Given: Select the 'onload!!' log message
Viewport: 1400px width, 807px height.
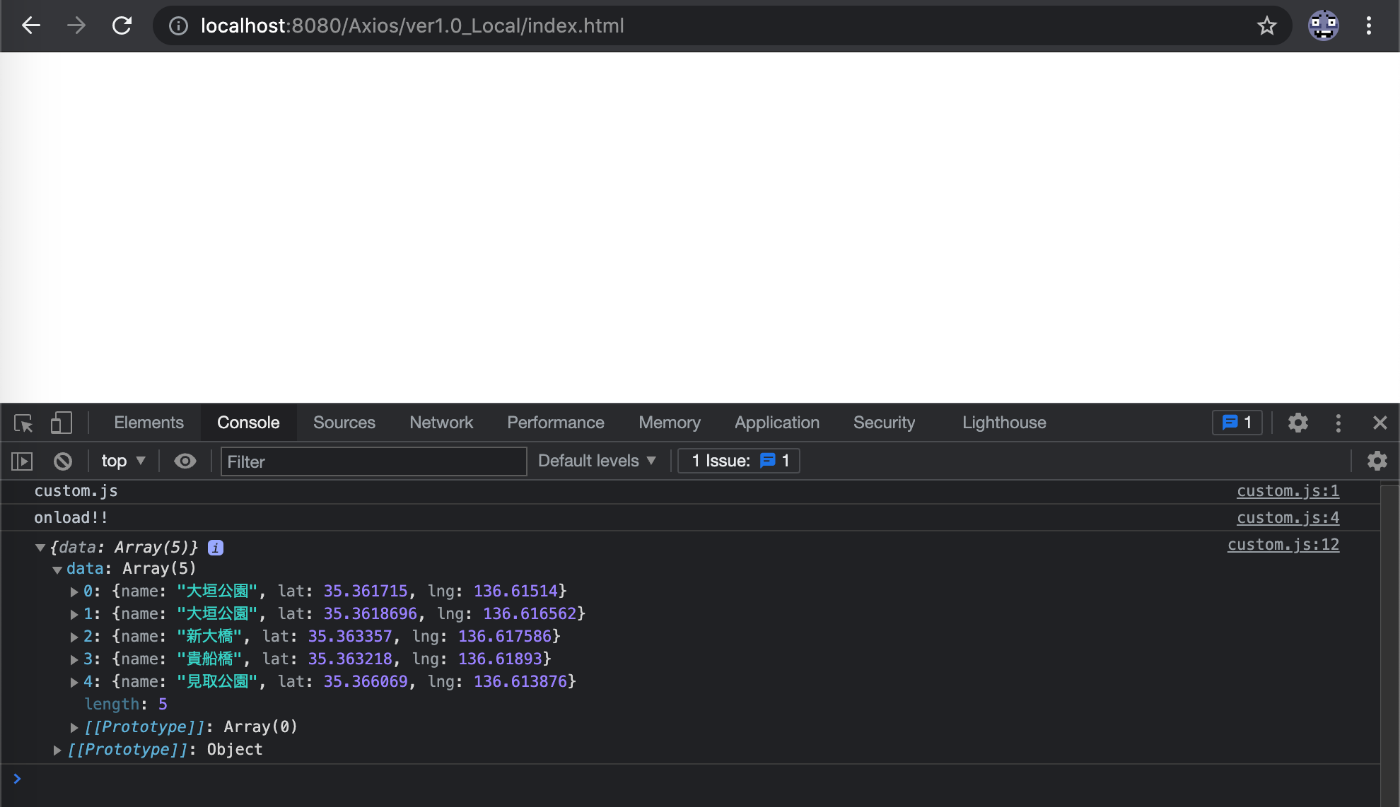Looking at the screenshot, I should (x=71, y=518).
